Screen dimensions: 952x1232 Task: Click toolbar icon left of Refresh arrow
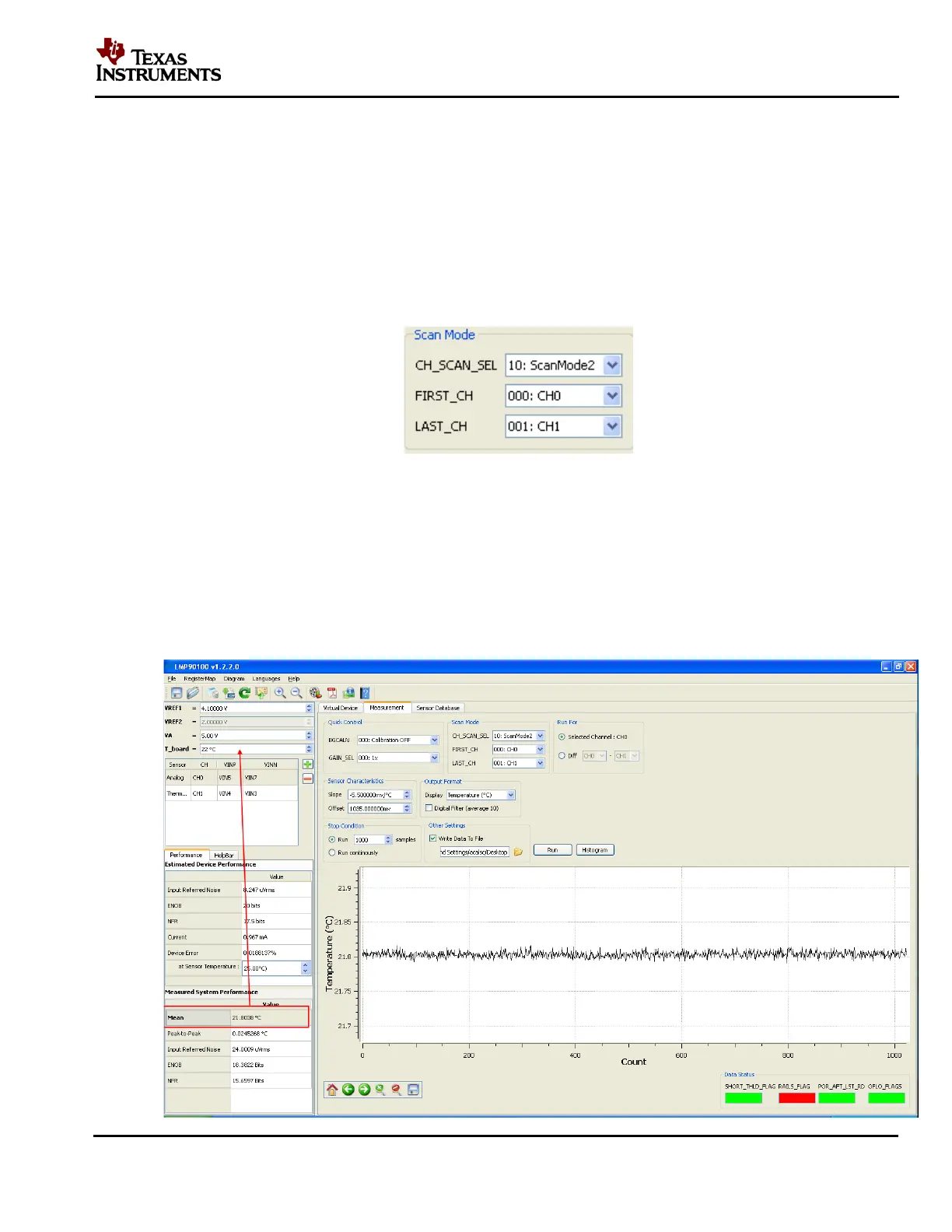coord(229,693)
